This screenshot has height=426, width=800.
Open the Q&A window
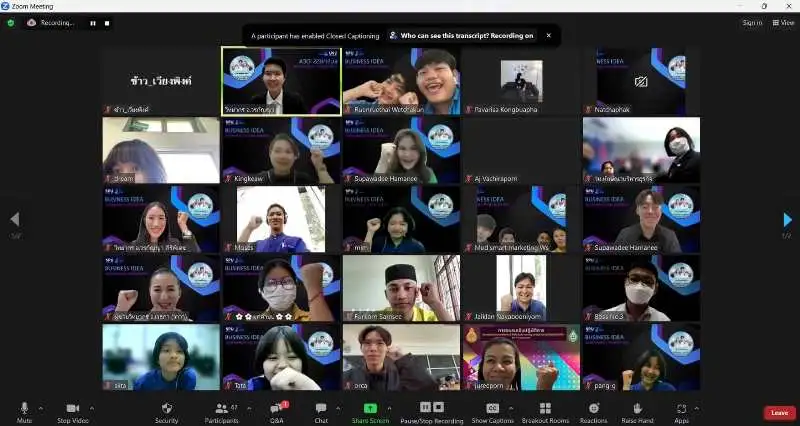click(x=276, y=411)
